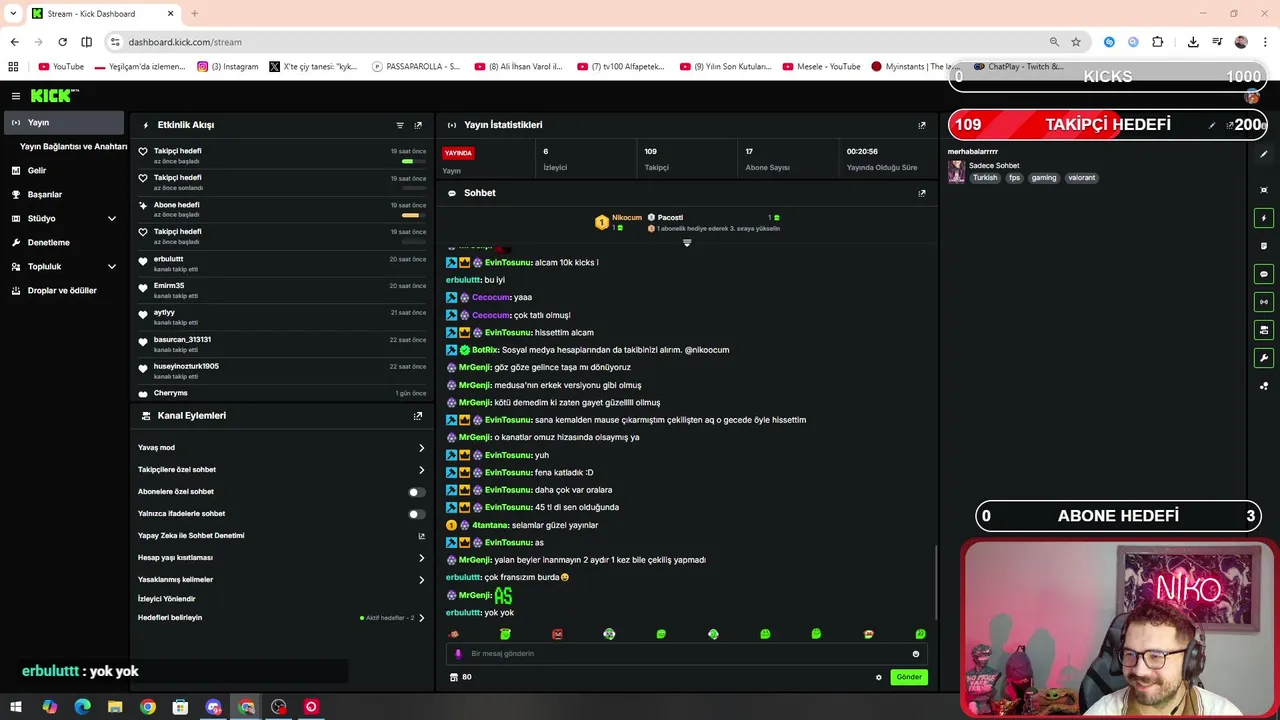
Task: Click the Sadece Sohbet category thumbnail
Action: tap(956, 172)
